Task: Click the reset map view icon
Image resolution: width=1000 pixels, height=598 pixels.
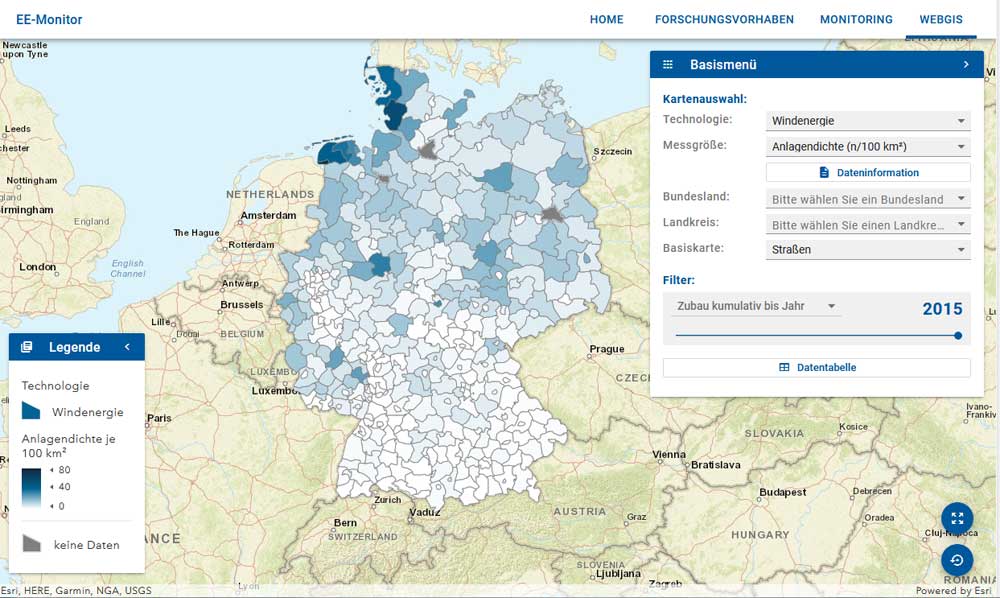Action: pos(957,560)
